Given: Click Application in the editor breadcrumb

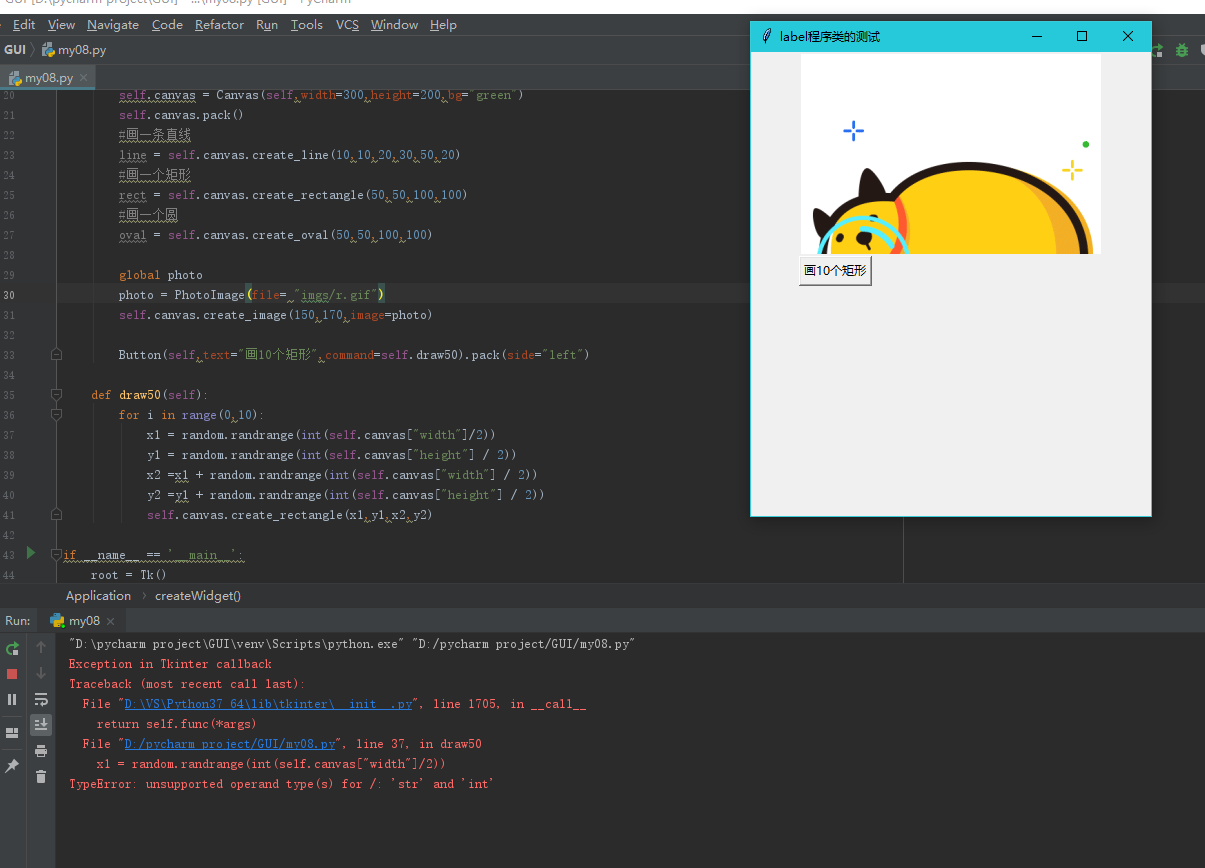Looking at the screenshot, I should coord(98,596).
